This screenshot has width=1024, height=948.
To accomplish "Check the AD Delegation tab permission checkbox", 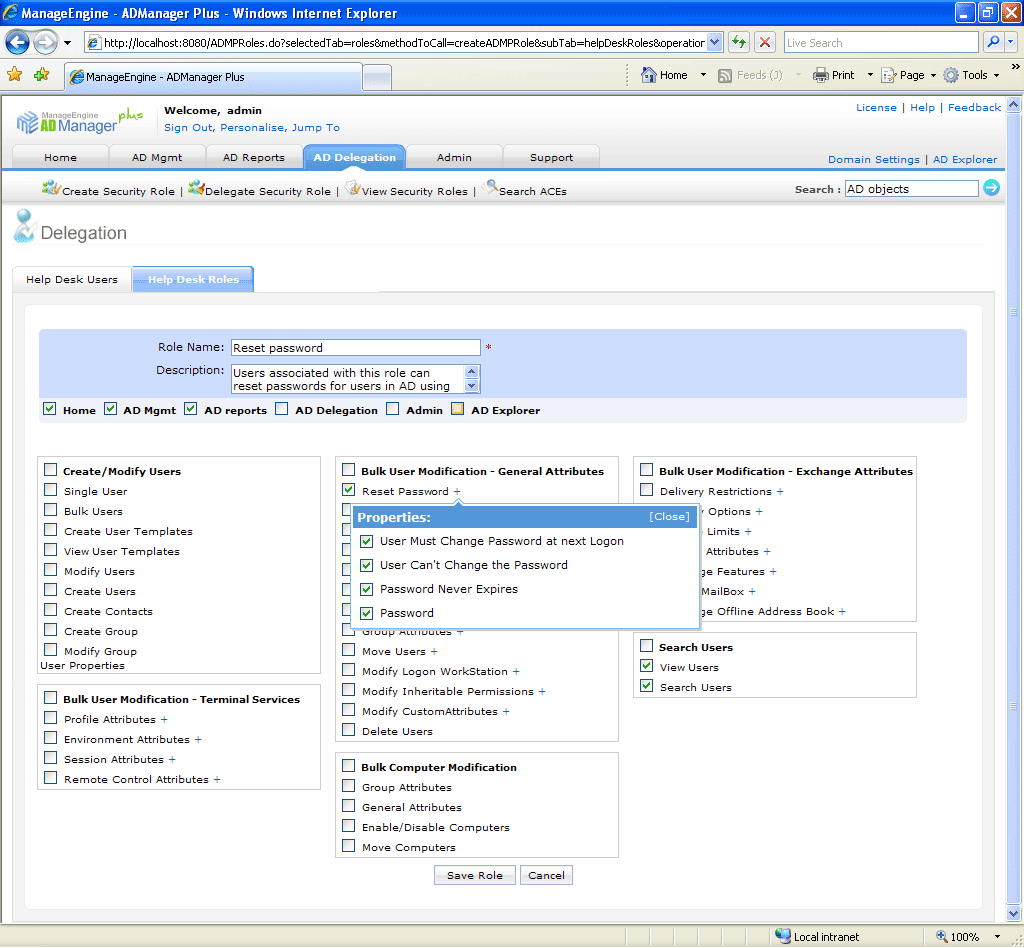I will [281, 409].
